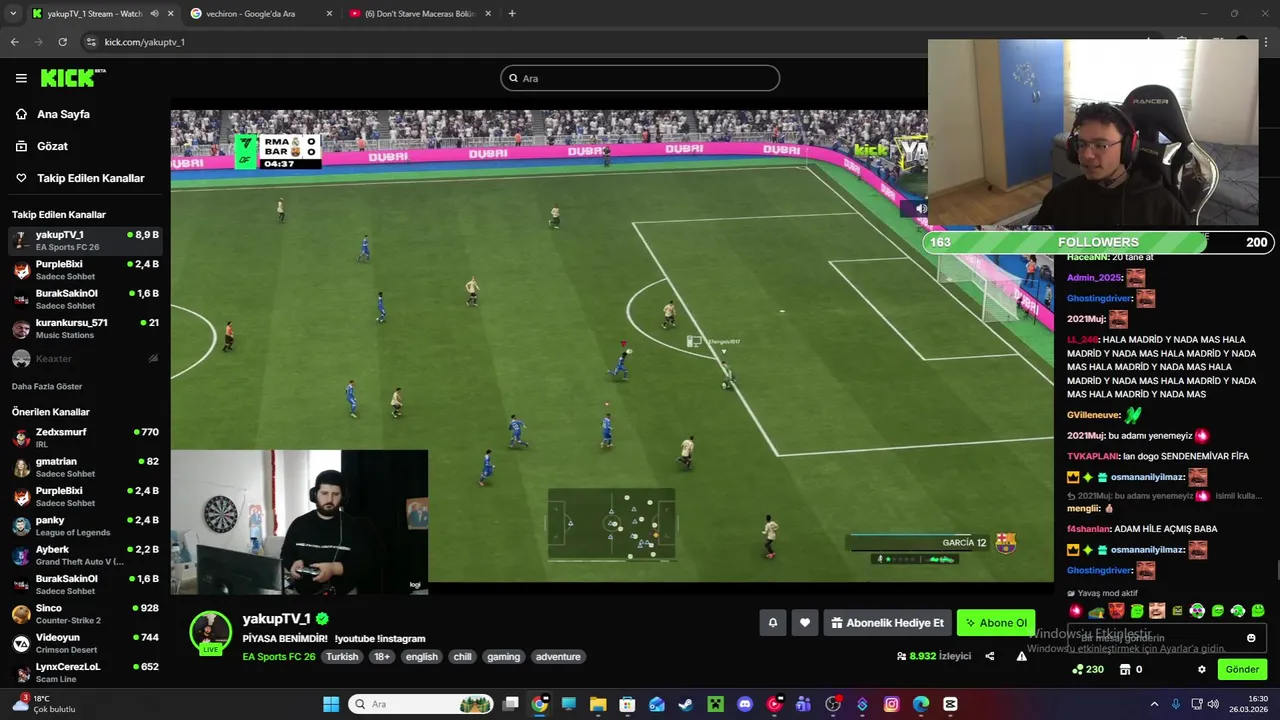Click the green Abone Ol button
This screenshot has width=1280, height=720.
[x=995, y=623]
